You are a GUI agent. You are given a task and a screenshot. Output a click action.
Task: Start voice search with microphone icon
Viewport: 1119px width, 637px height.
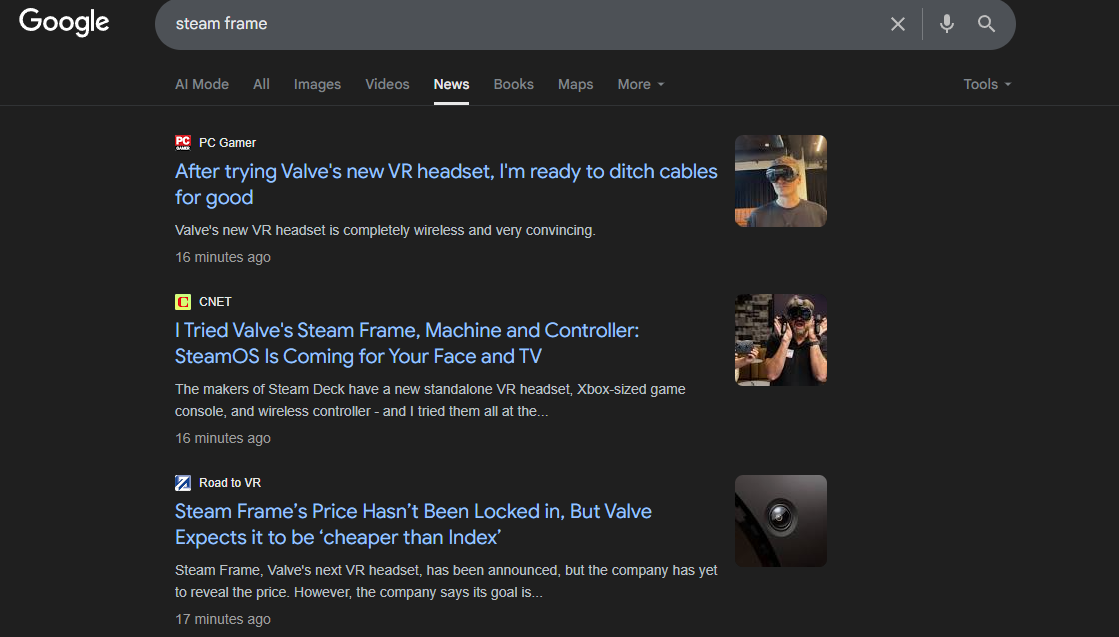(x=946, y=24)
